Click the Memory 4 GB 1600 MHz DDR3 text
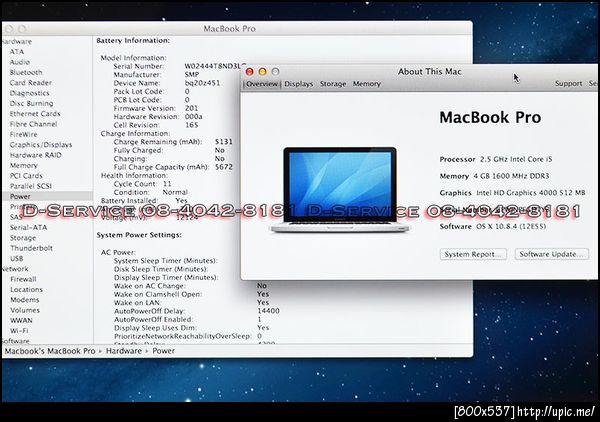 click(x=494, y=176)
